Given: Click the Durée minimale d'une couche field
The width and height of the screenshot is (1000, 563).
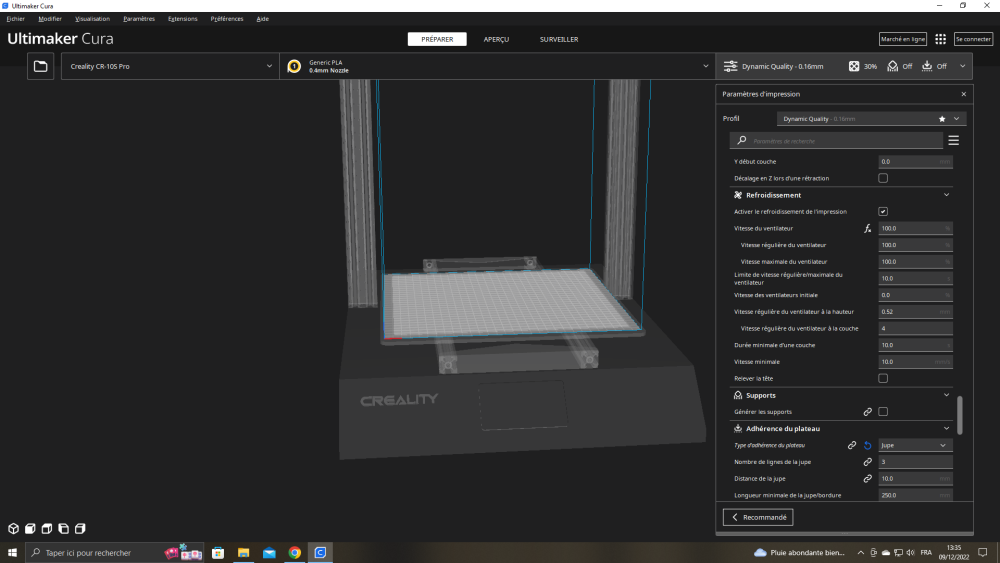Looking at the screenshot, I should tap(915, 346).
